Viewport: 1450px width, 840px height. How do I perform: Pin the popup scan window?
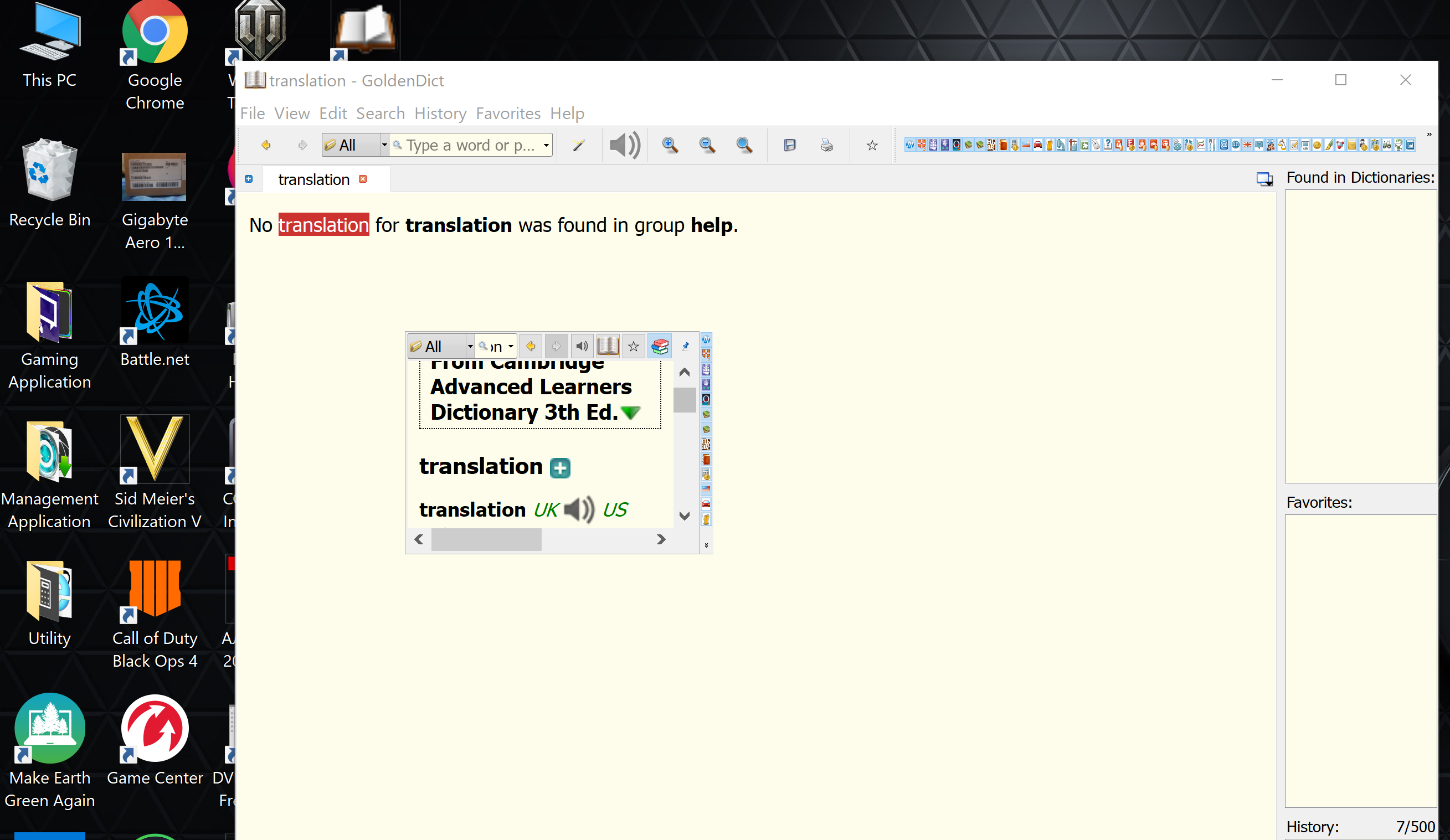click(x=685, y=347)
